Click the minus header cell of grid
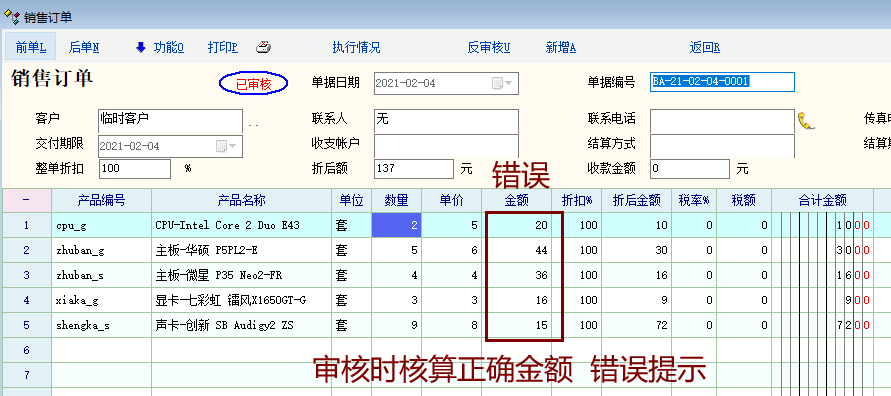Image resolution: width=891 pixels, height=396 pixels. coord(27,200)
